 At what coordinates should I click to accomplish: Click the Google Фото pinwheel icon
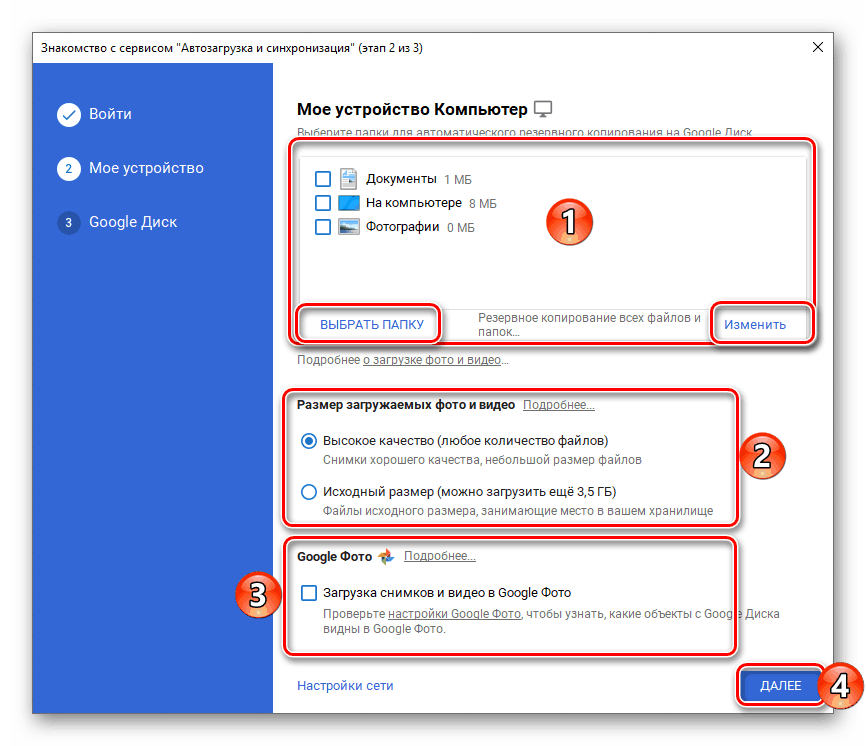[387, 557]
